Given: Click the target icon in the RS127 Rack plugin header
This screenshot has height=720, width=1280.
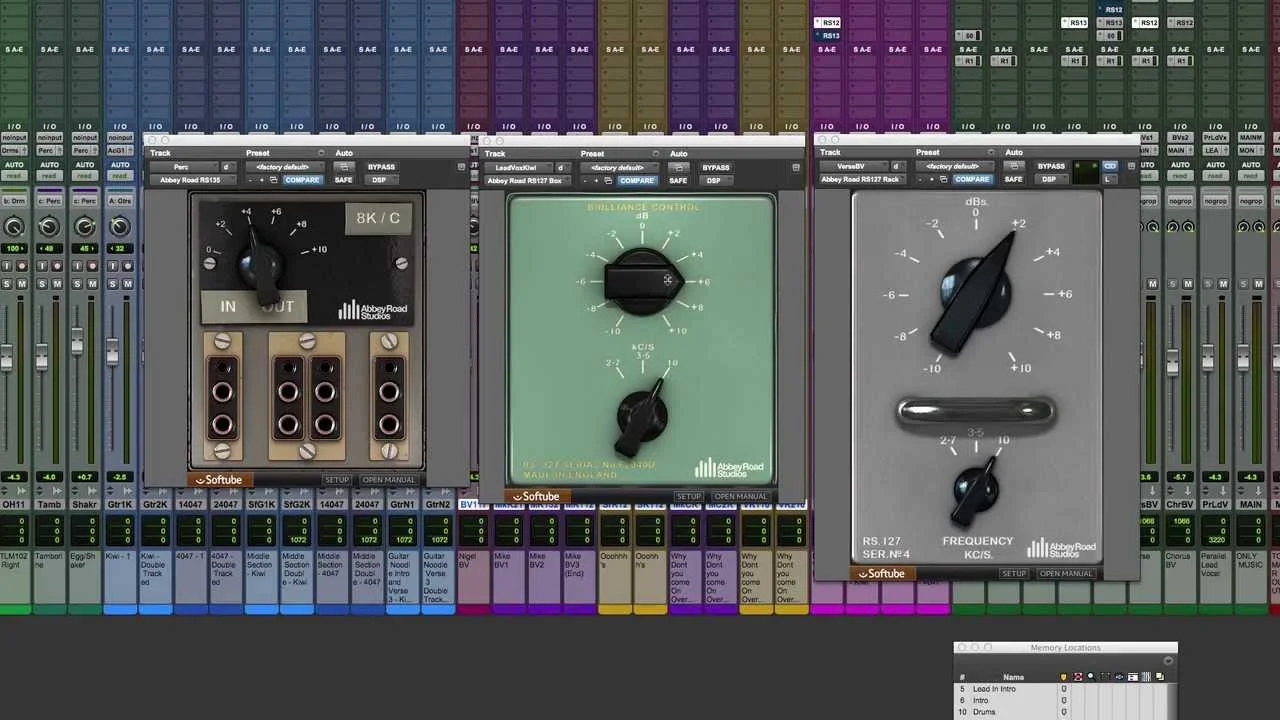Looking at the screenshot, I should click(1133, 166).
